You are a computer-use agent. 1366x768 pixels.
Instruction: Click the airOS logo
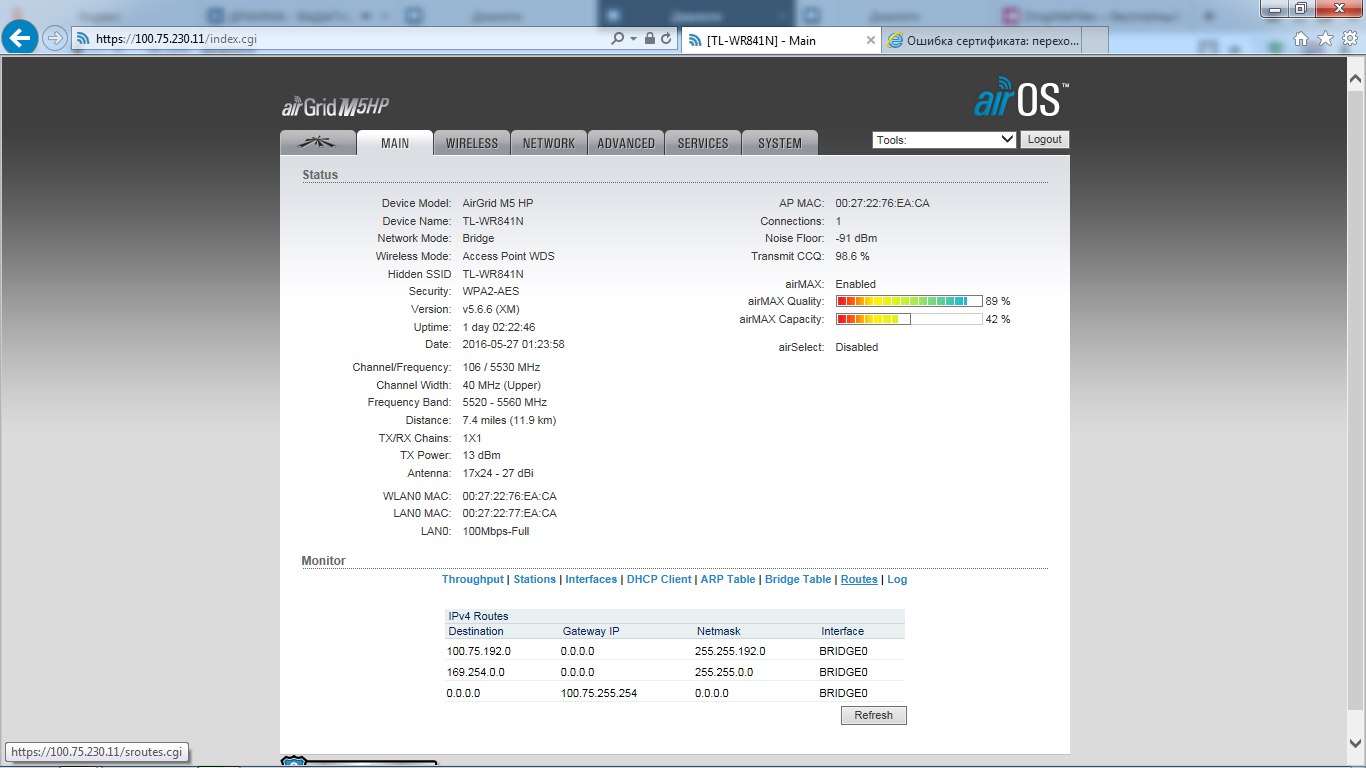coord(1021,100)
